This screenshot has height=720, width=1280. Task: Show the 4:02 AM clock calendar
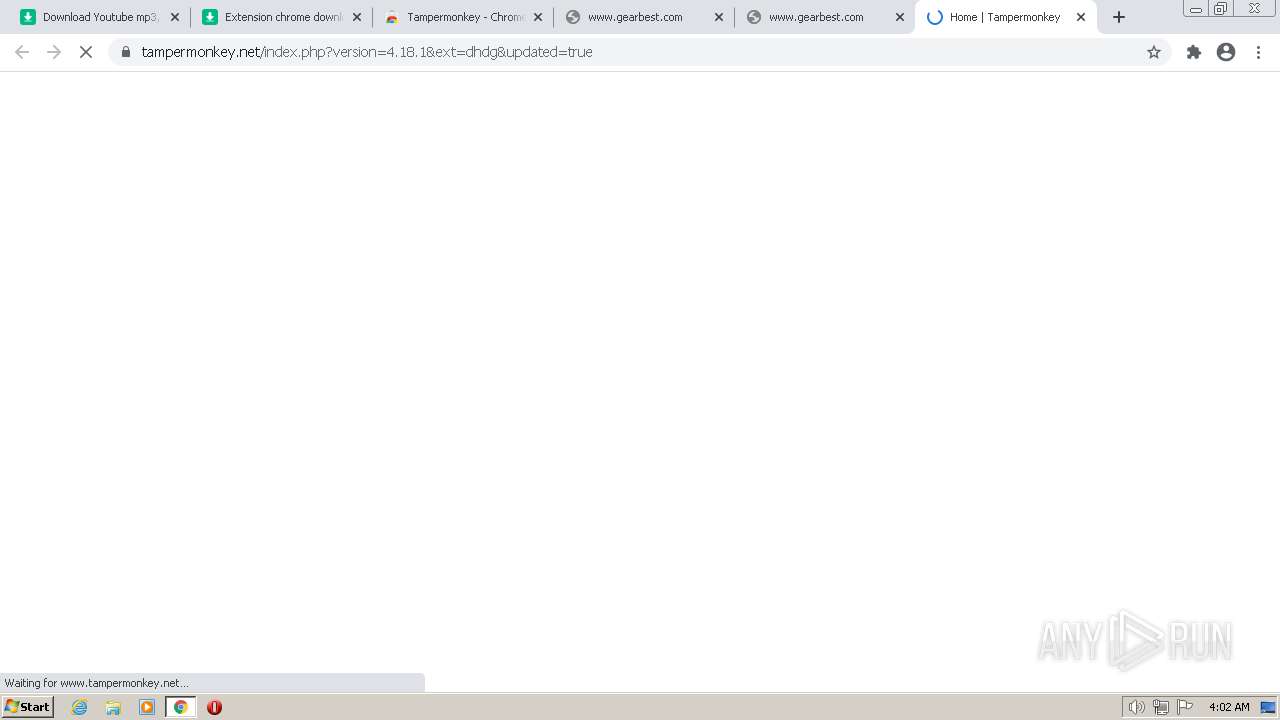coord(1229,707)
